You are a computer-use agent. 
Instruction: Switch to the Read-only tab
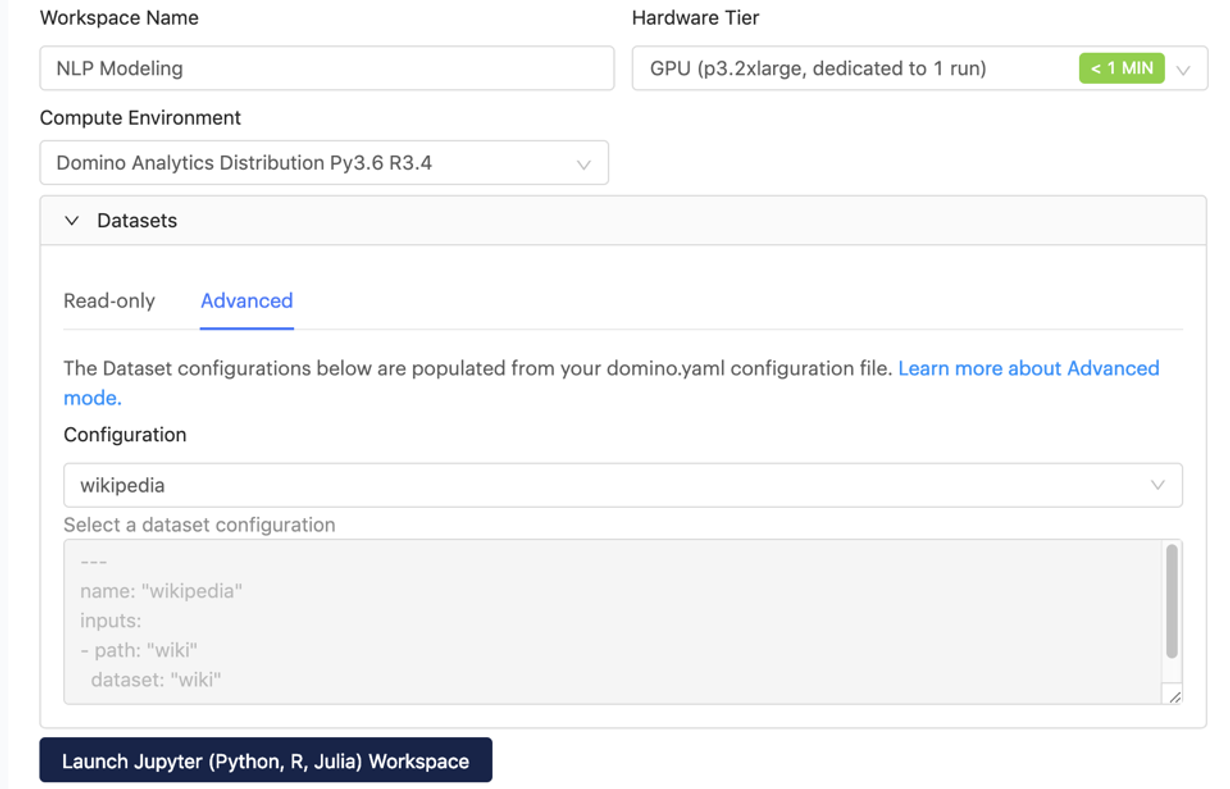pos(109,300)
